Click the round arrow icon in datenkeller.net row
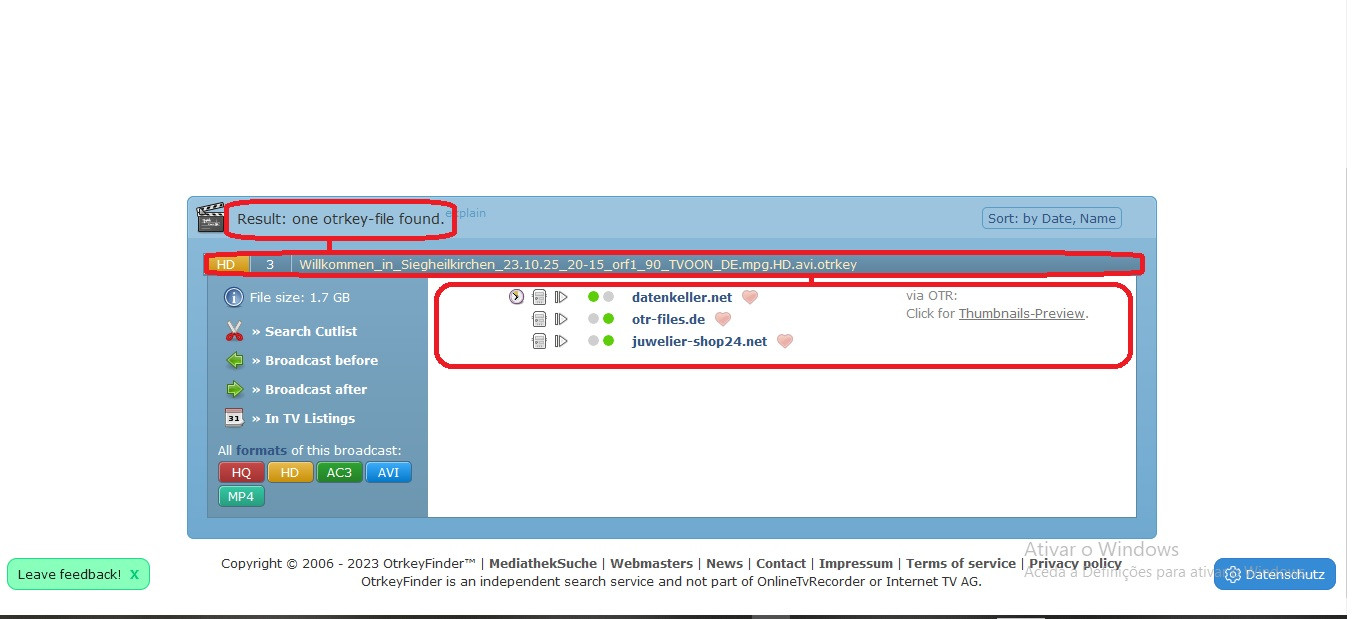1352x619 pixels. (x=516, y=297)
